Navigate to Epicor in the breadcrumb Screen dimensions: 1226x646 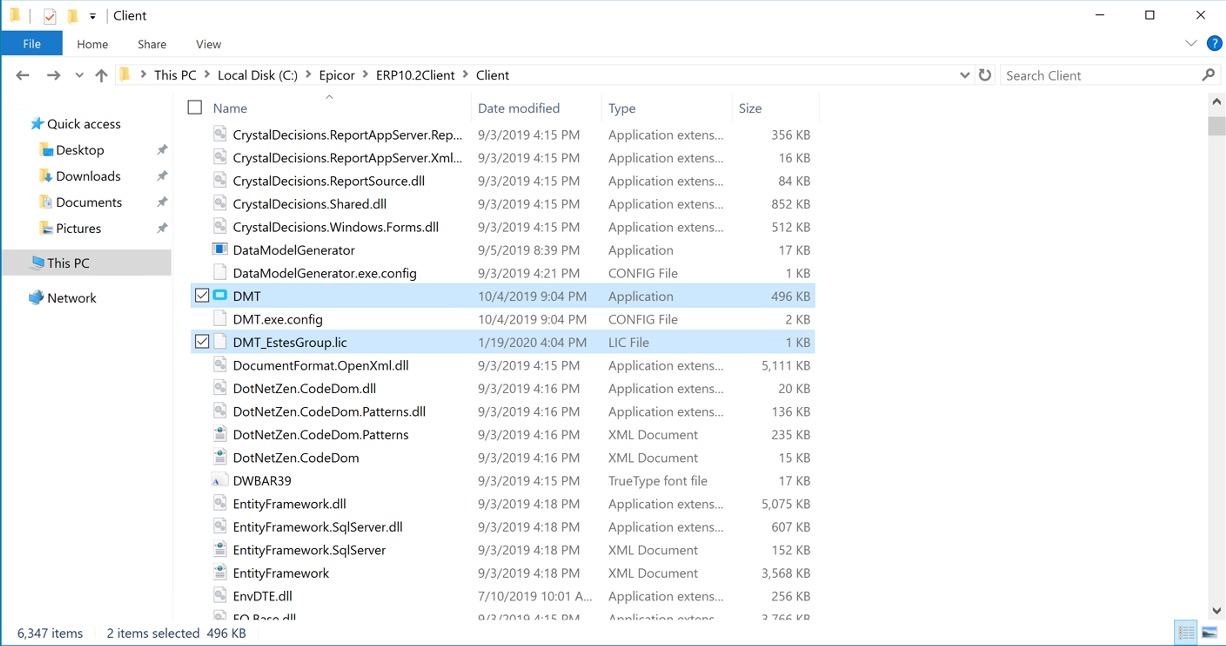point(339,75)
